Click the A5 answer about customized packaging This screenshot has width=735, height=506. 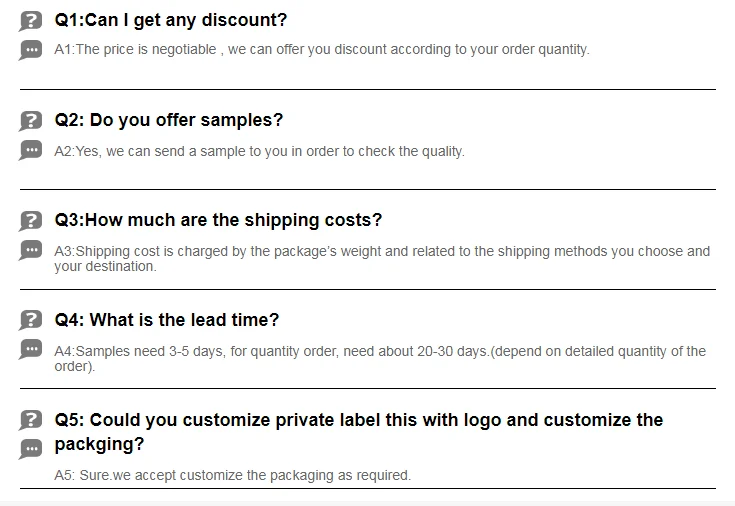tap(232, 475)
